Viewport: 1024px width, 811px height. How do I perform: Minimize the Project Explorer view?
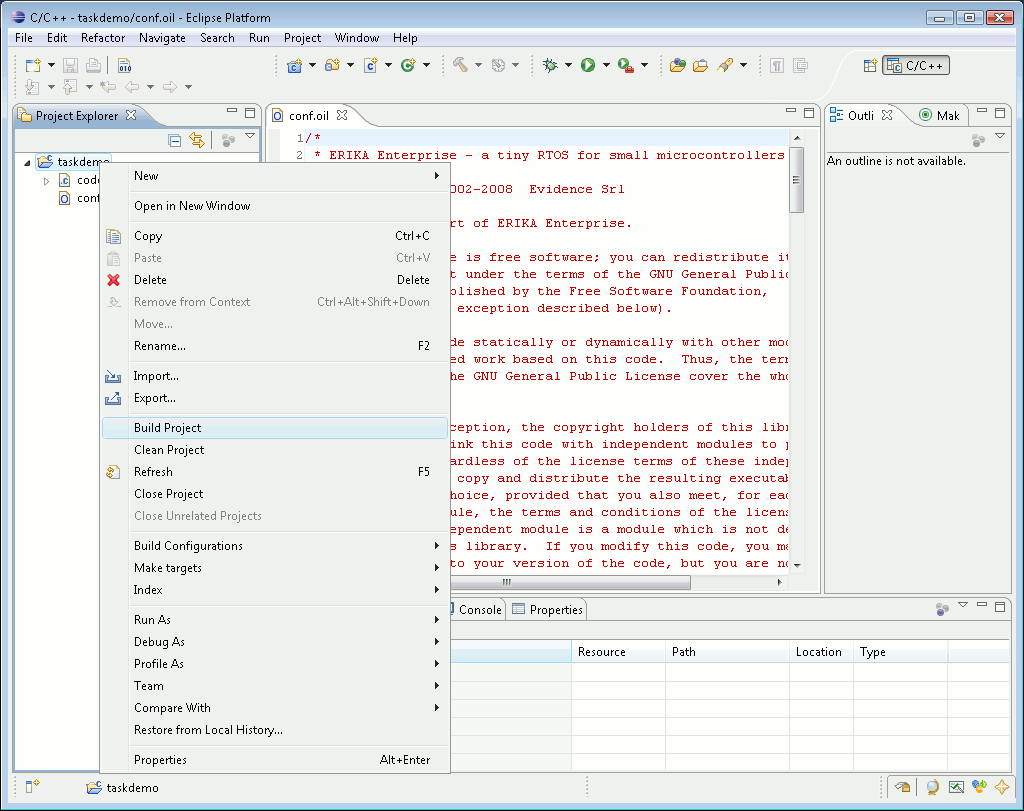[x=232, y=112]
